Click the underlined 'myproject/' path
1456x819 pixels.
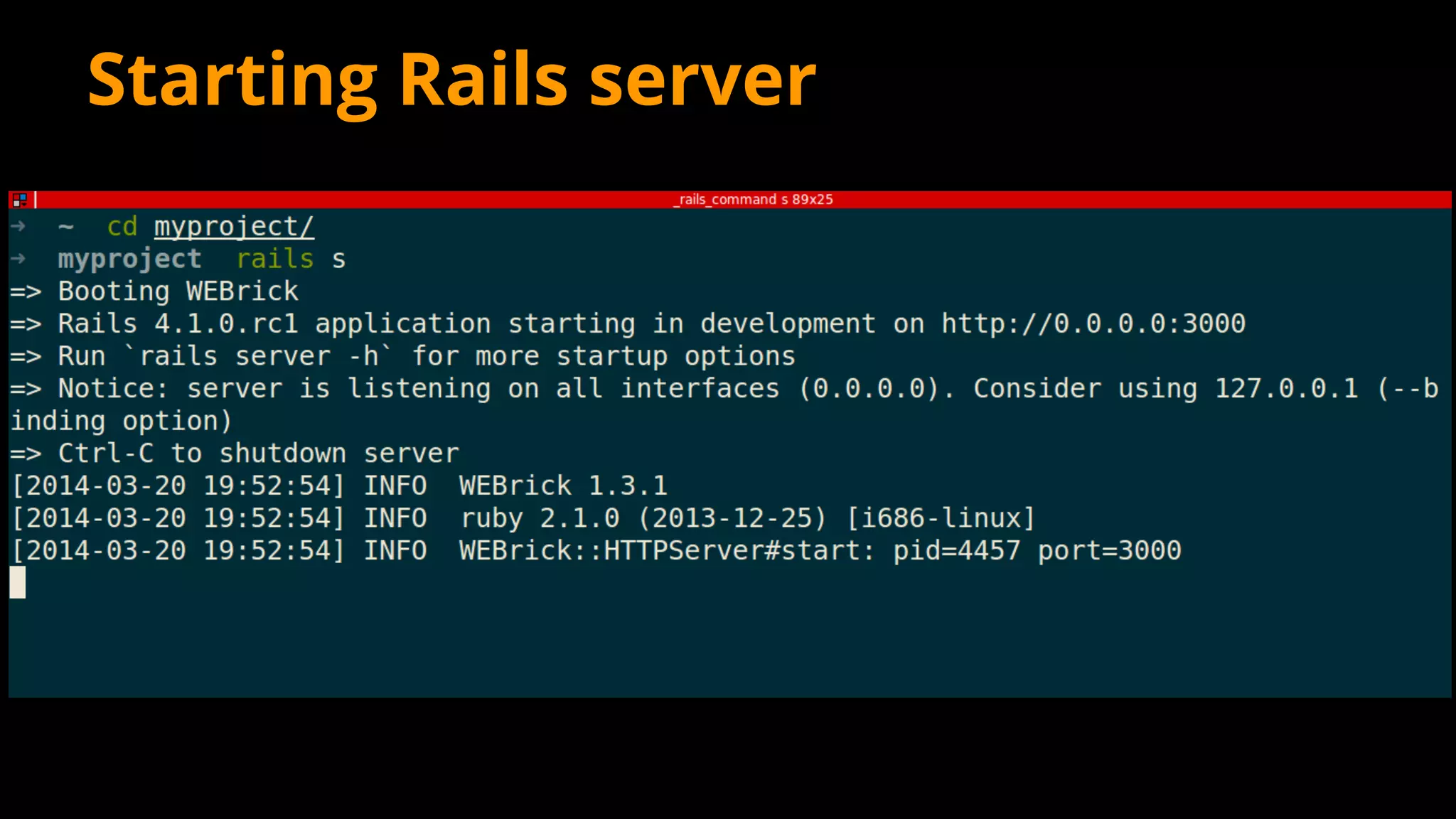click(234, 227)
